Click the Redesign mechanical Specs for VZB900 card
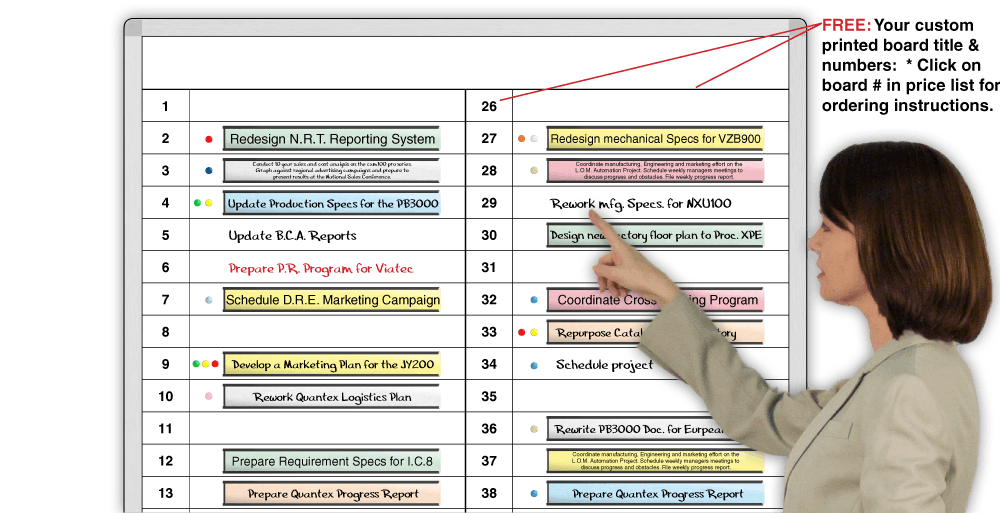This screenshot has height=513, width=1000. [655, 139]
